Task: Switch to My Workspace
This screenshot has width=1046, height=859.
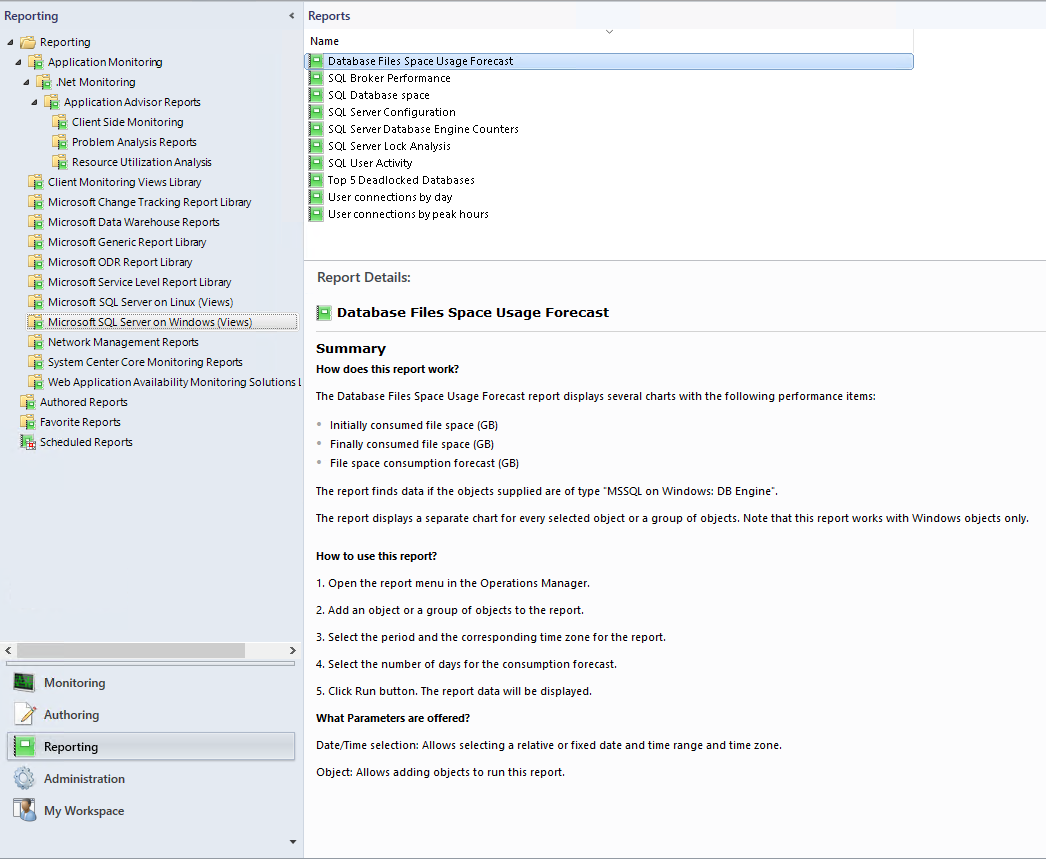Action: point(151,810)
